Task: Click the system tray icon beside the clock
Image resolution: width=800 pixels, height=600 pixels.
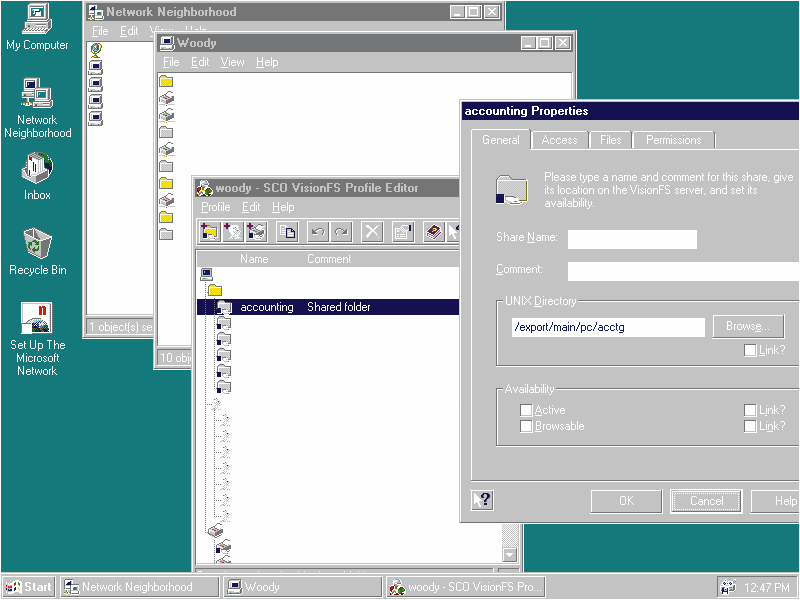Action: (728, 587)
